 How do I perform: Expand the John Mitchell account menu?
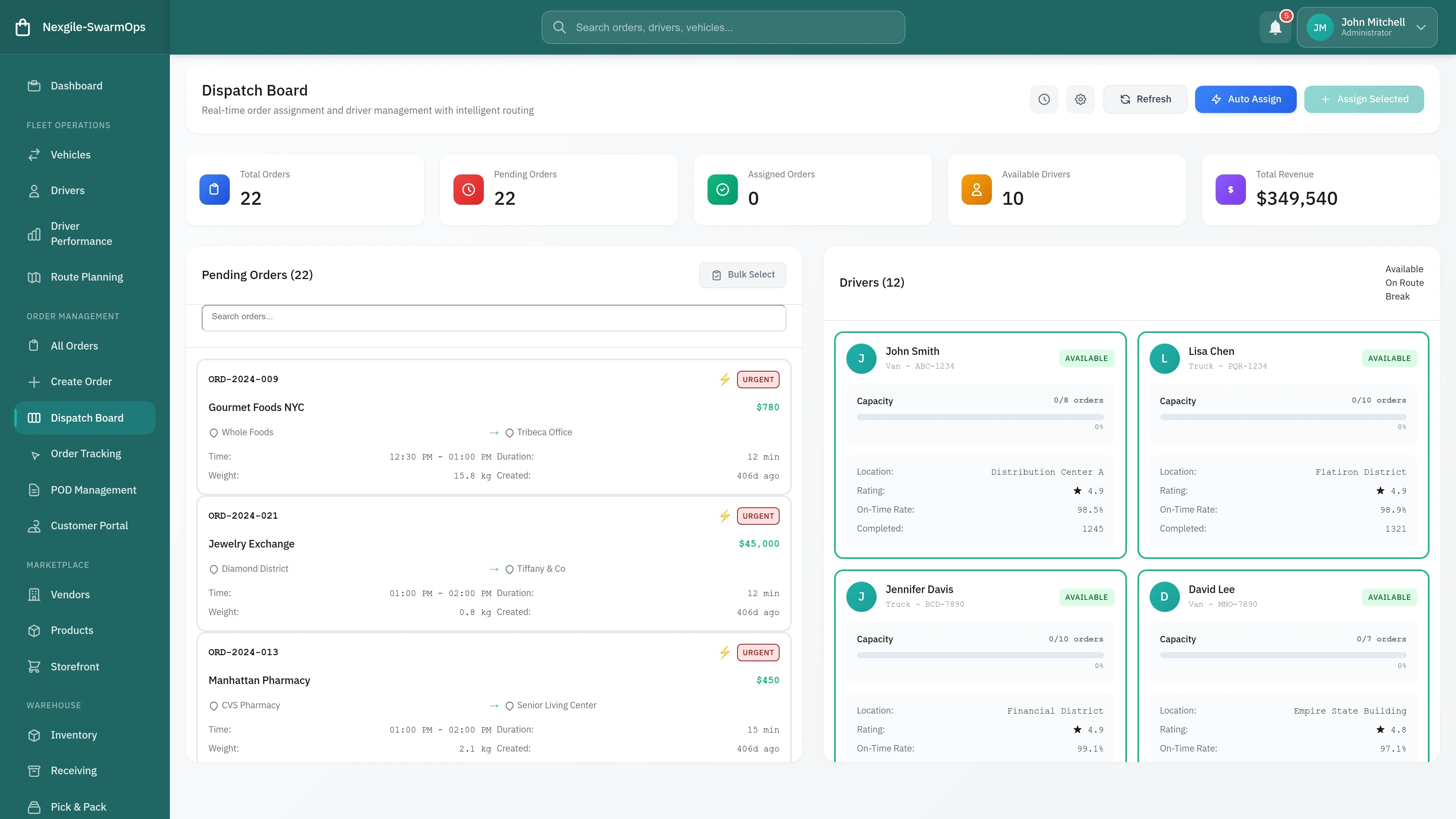click(1367, 27)
